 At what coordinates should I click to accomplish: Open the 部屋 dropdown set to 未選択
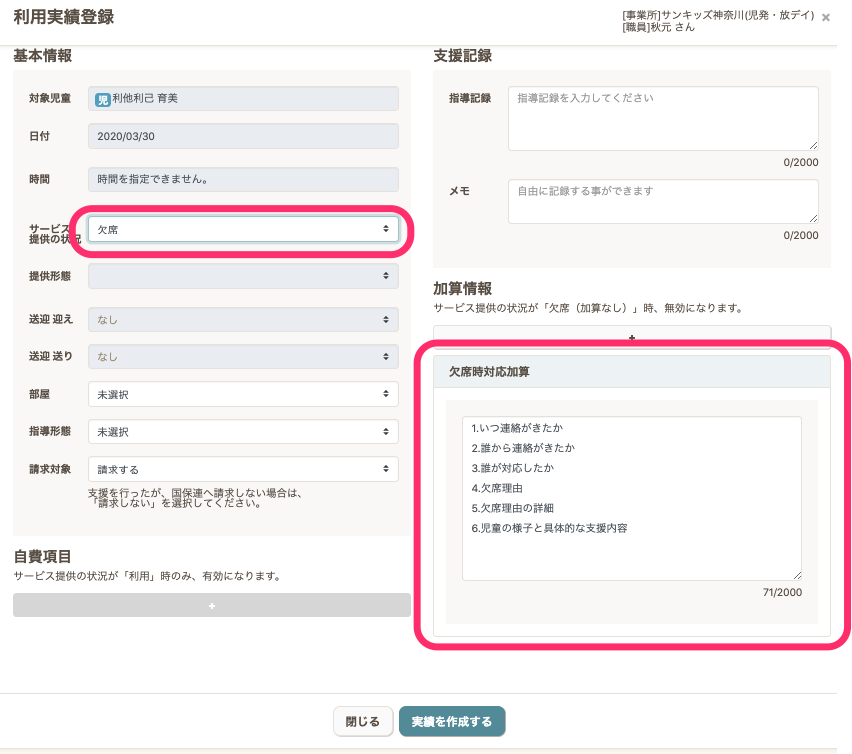[243, 394]
